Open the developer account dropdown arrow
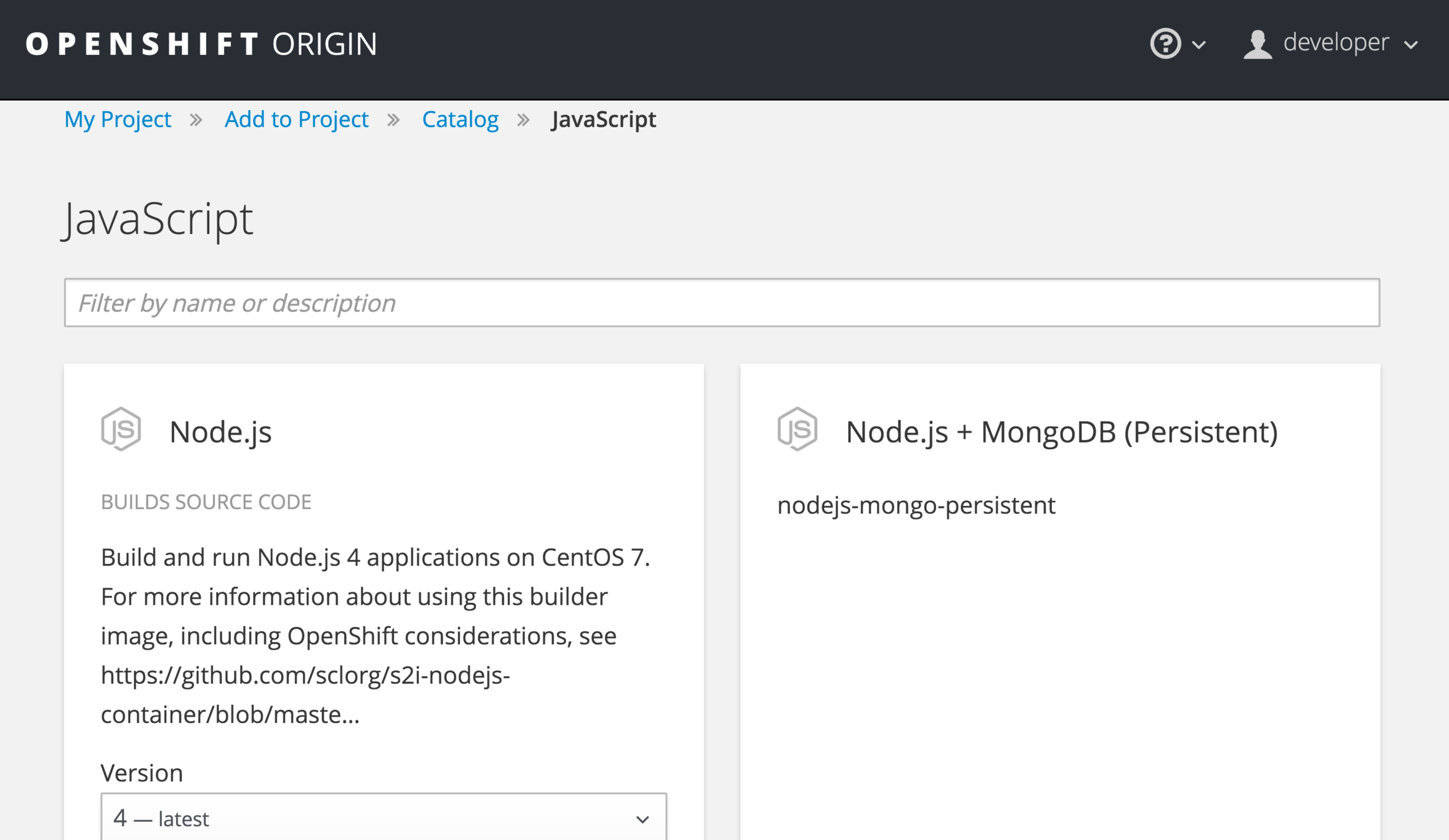The width and height of the screenshot is (1449, 840). tap(1411, 45)
